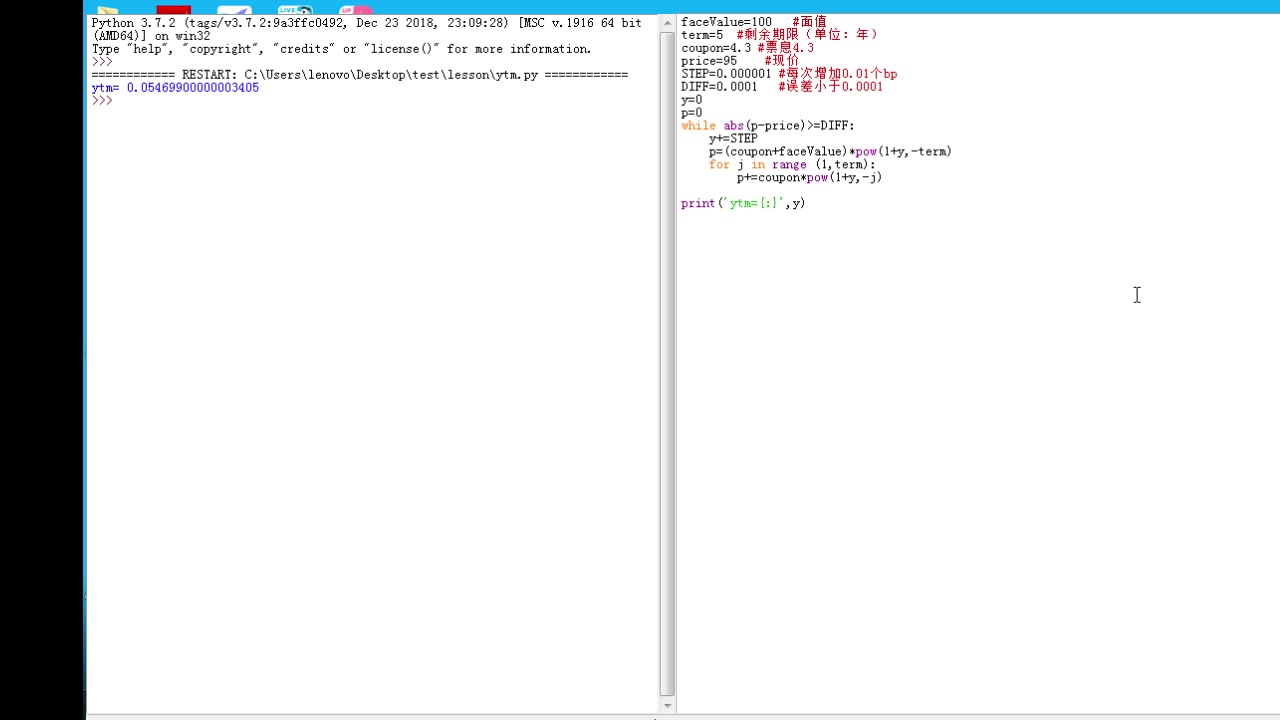Click the faceValue=100 code line
1280x720 pixels.
click(x=754, y=22)
